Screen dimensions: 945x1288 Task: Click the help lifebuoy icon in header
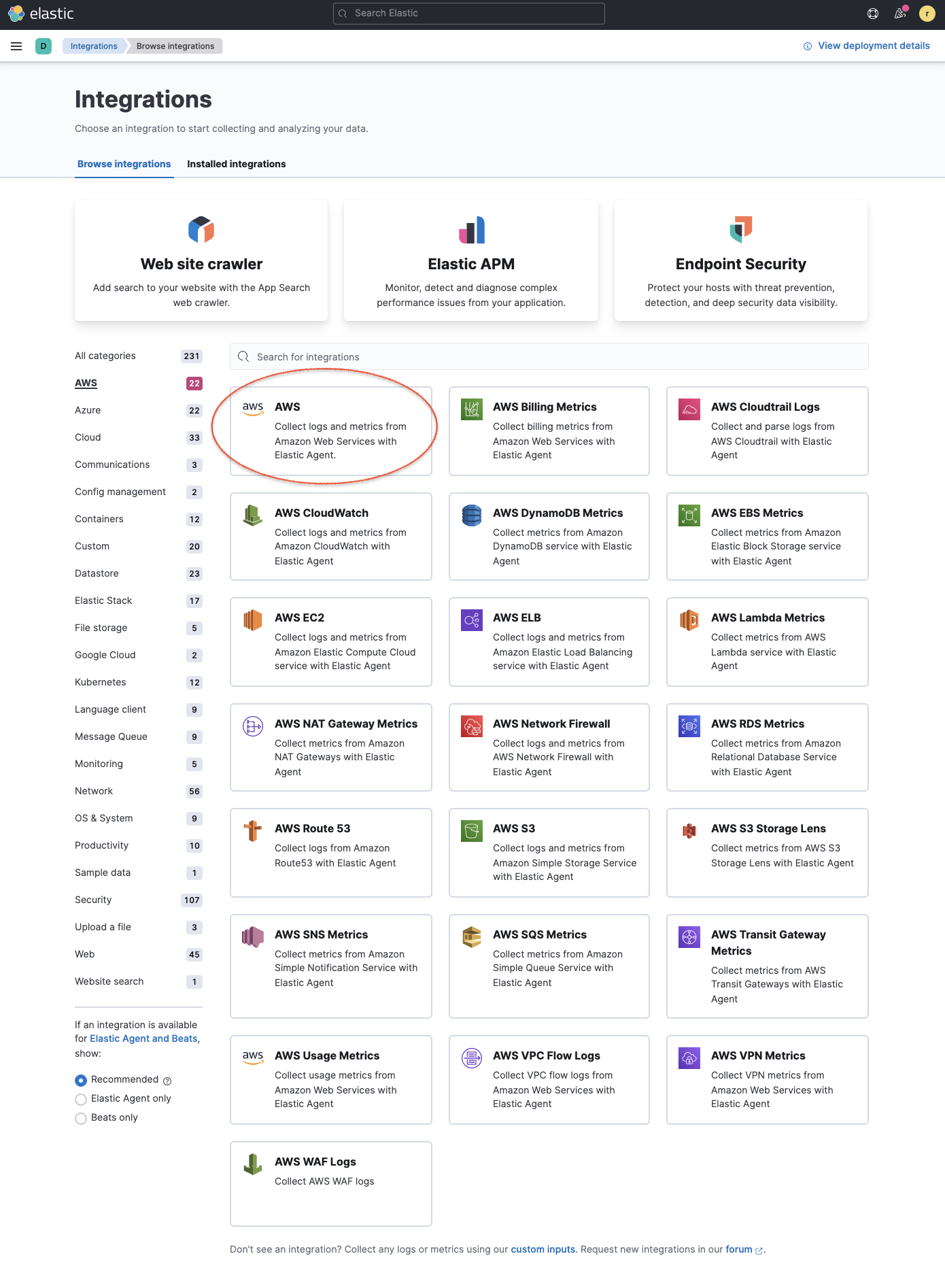pos(873,14)
